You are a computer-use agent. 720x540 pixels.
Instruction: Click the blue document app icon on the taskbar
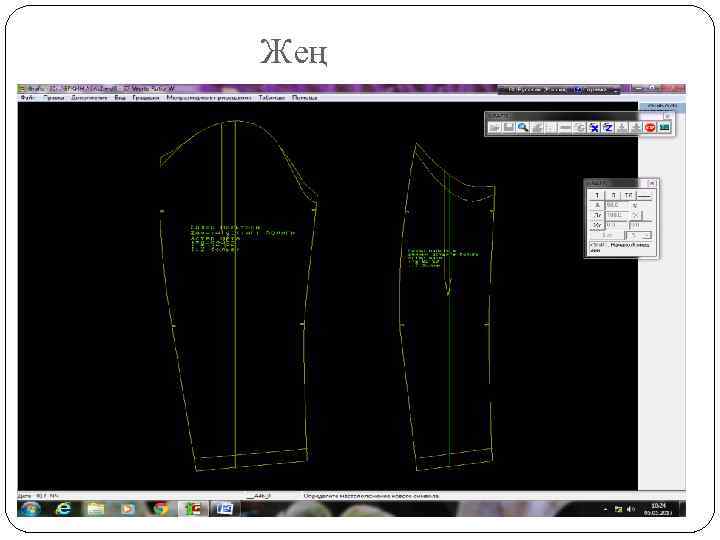225,509
